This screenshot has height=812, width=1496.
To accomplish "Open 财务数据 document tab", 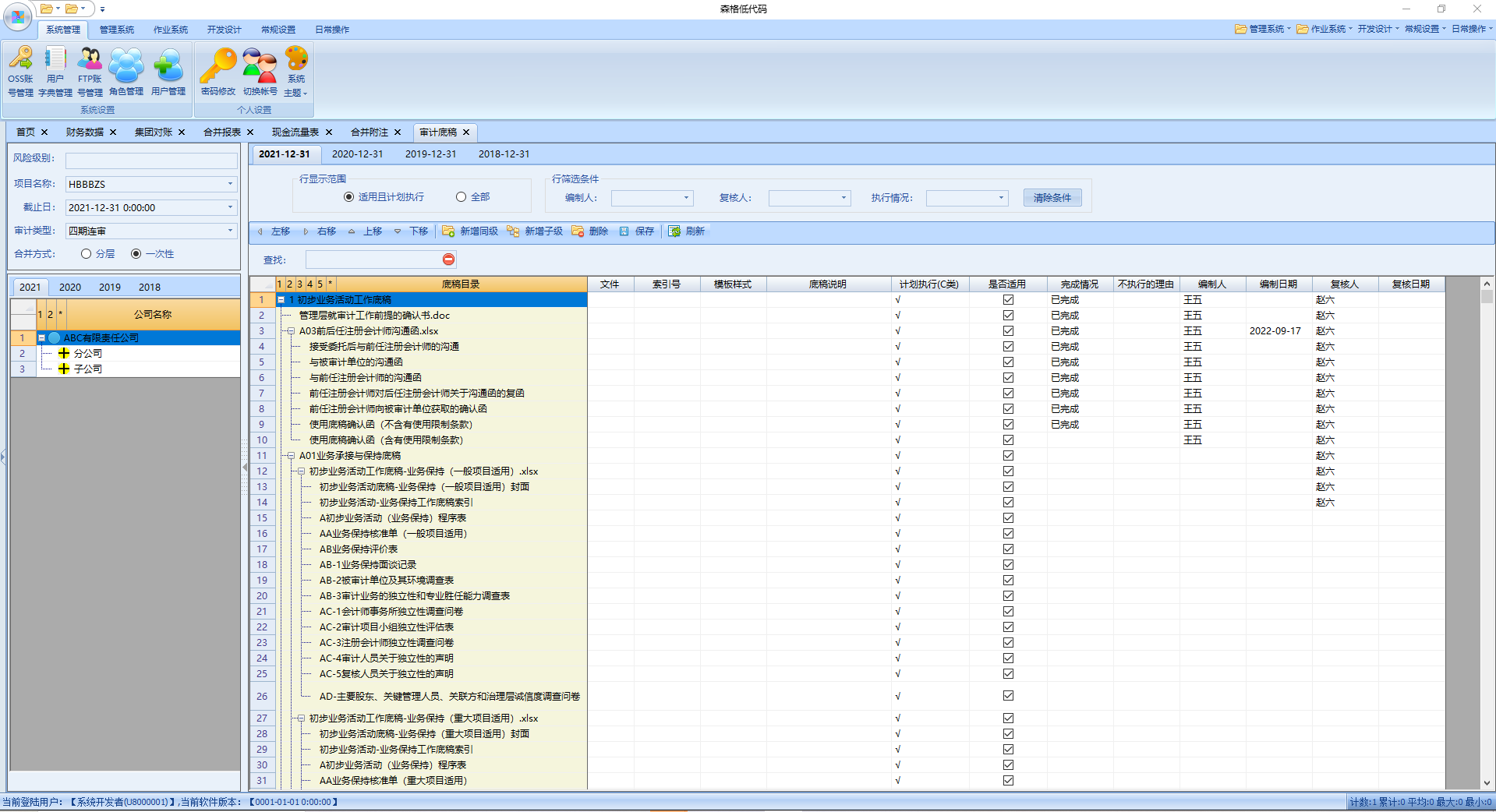I will point(85,132).
